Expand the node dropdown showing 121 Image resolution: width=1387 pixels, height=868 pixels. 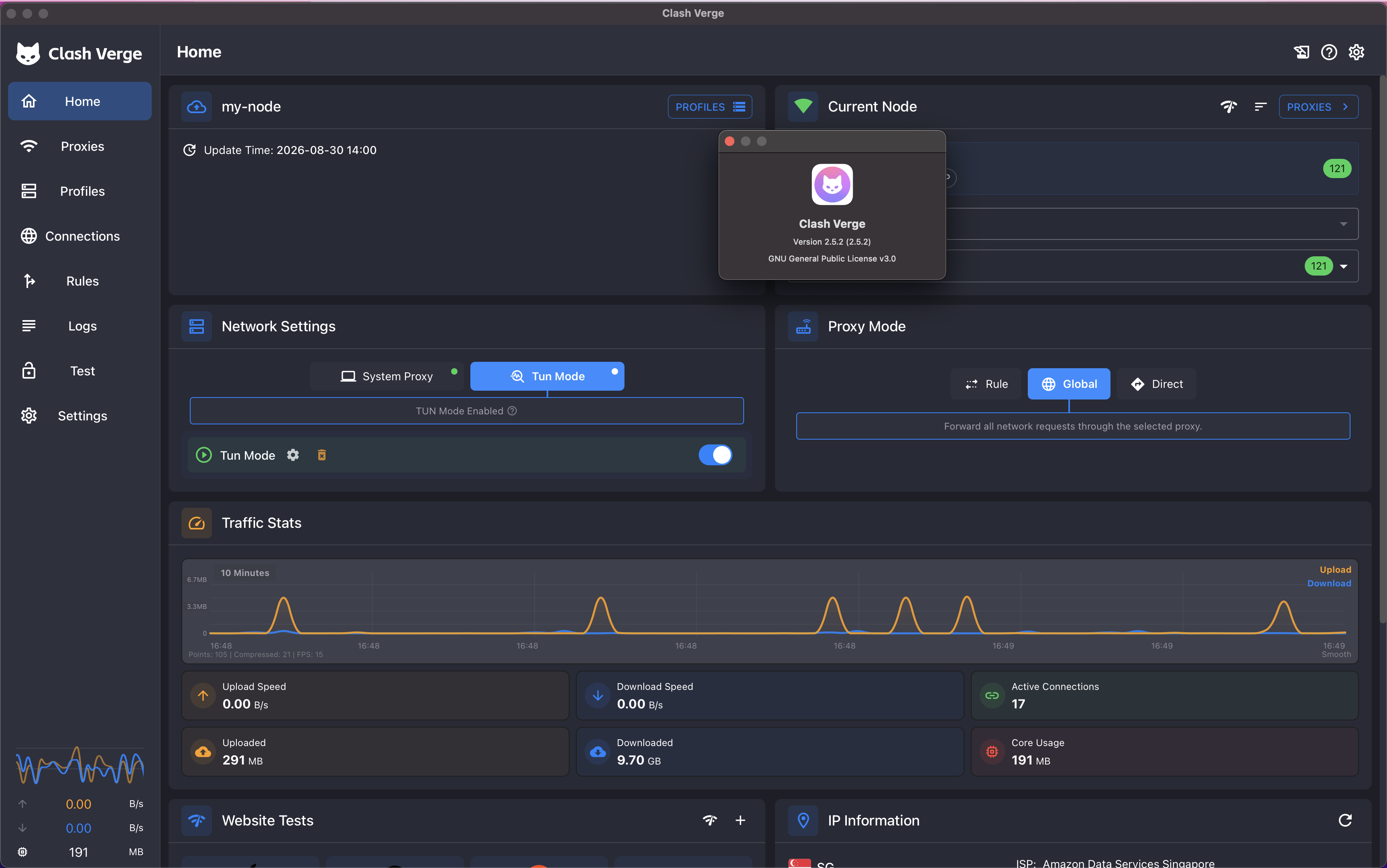1343,266
